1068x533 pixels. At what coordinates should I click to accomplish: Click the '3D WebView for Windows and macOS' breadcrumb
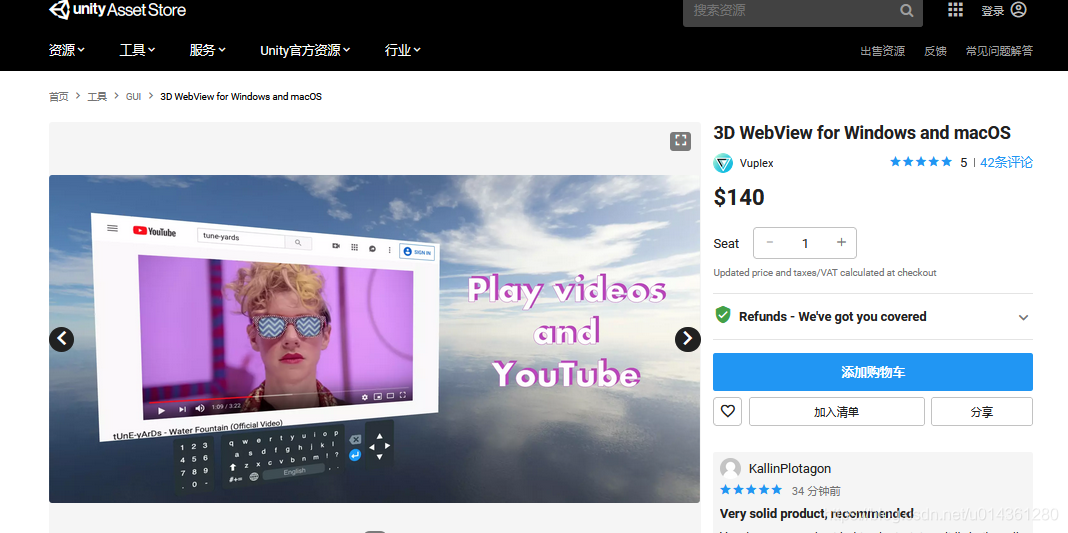coord(241,97)
